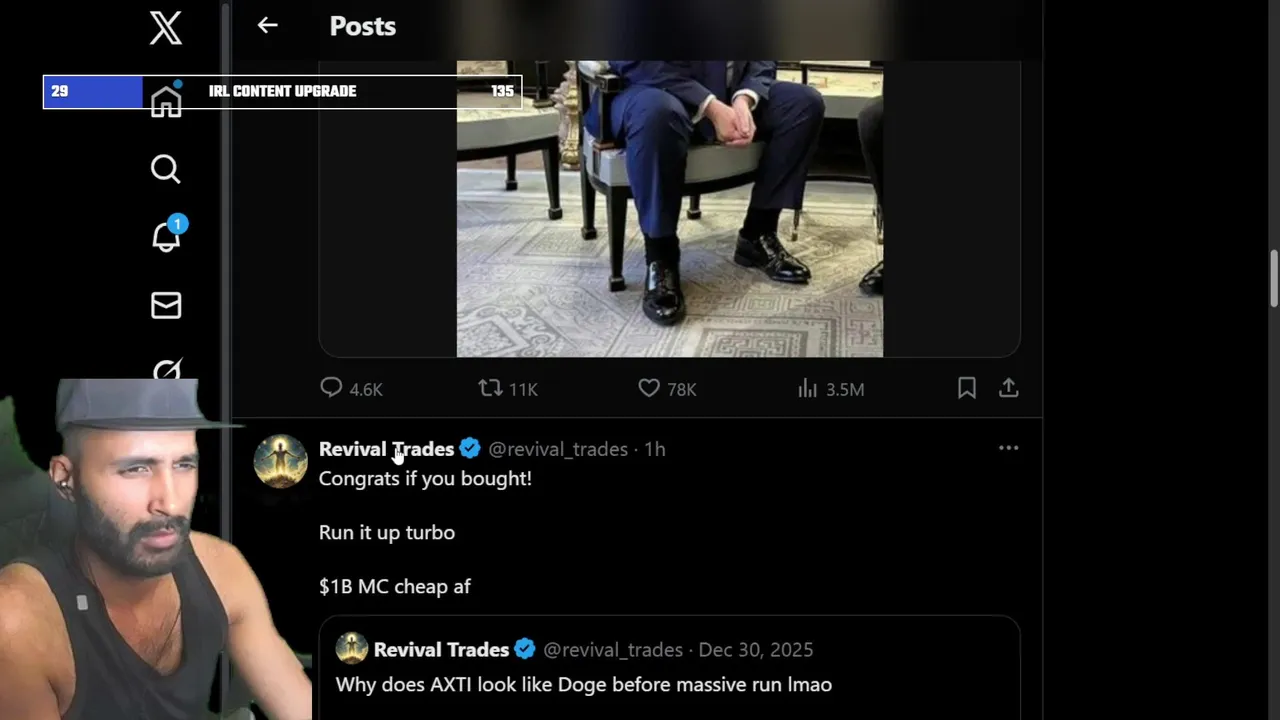The height and width of the screenshot is (720, 1280).
Task: Open Grok icon in sidebar
Action: tap(166, 372)
